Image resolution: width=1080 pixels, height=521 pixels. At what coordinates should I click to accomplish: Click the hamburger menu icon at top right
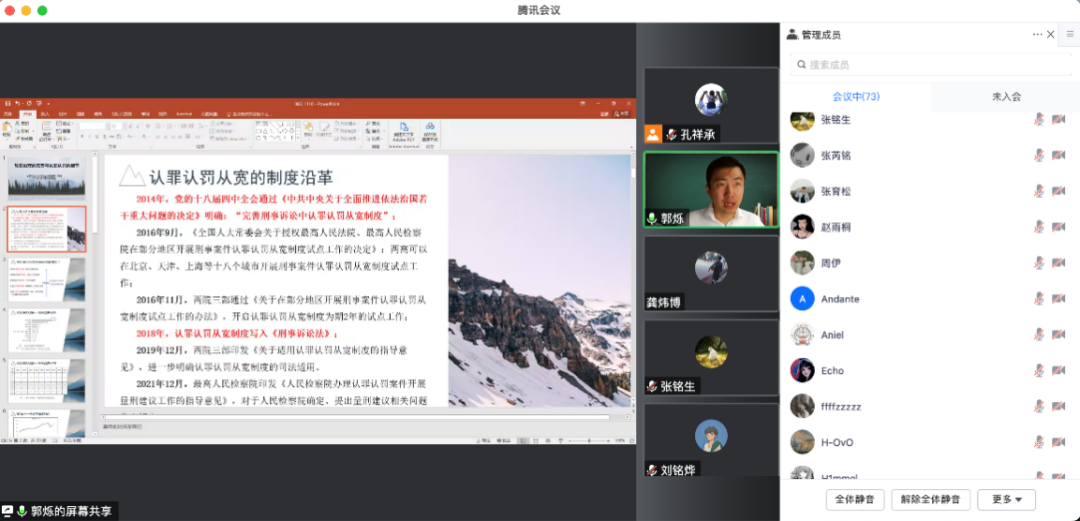(1070, 33)
